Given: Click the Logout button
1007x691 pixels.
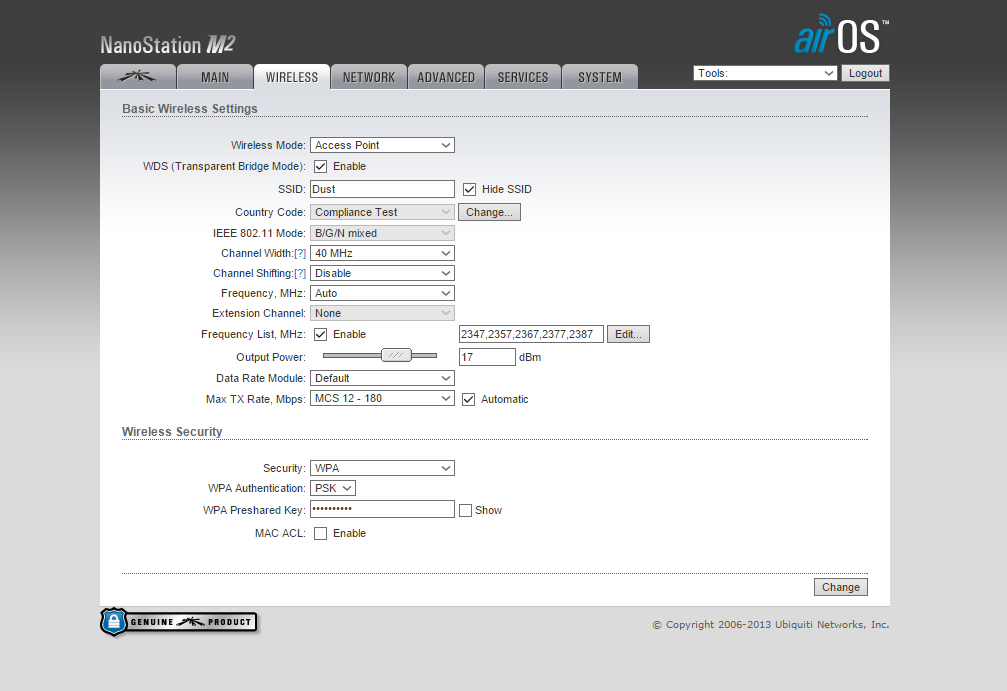Looking at the screenshot, I should click(865, 73).
